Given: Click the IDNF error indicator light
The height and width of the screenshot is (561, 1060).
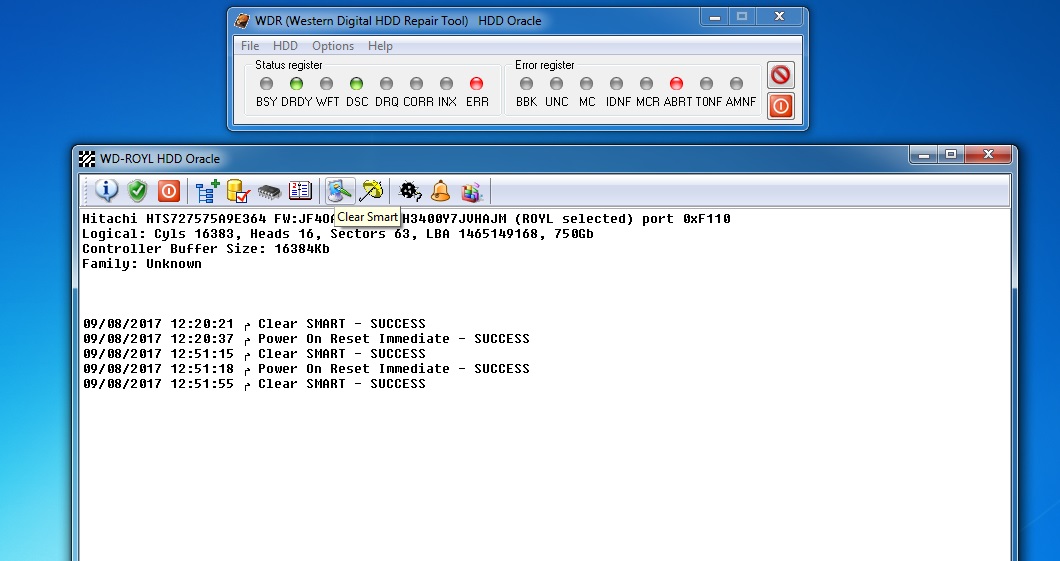Looking at the screenshot, I should pos(617,84).
